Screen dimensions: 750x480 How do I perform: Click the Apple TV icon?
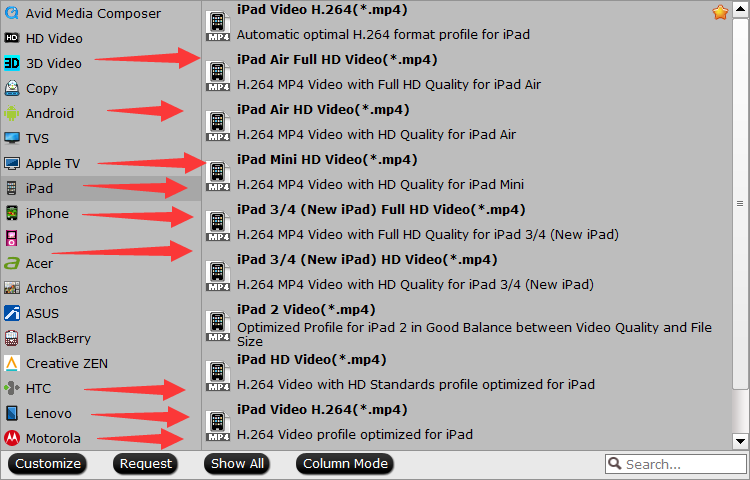tap(12, 163)
